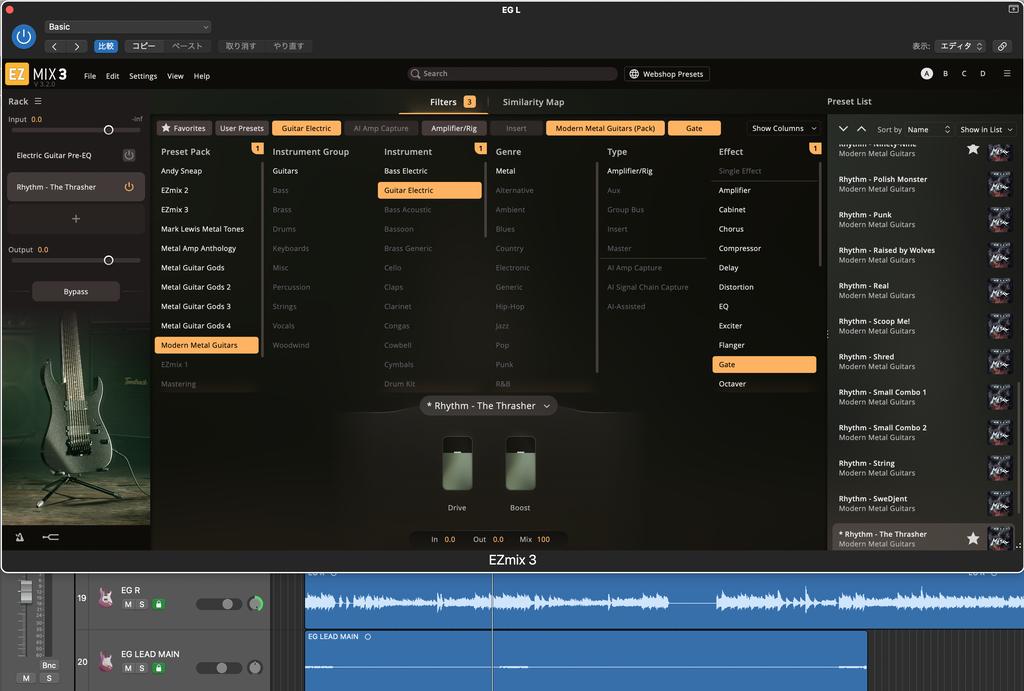Open the main hamburger menu at top right
This screenshot has height=691, width=1024.
[x=1007, y=74]
